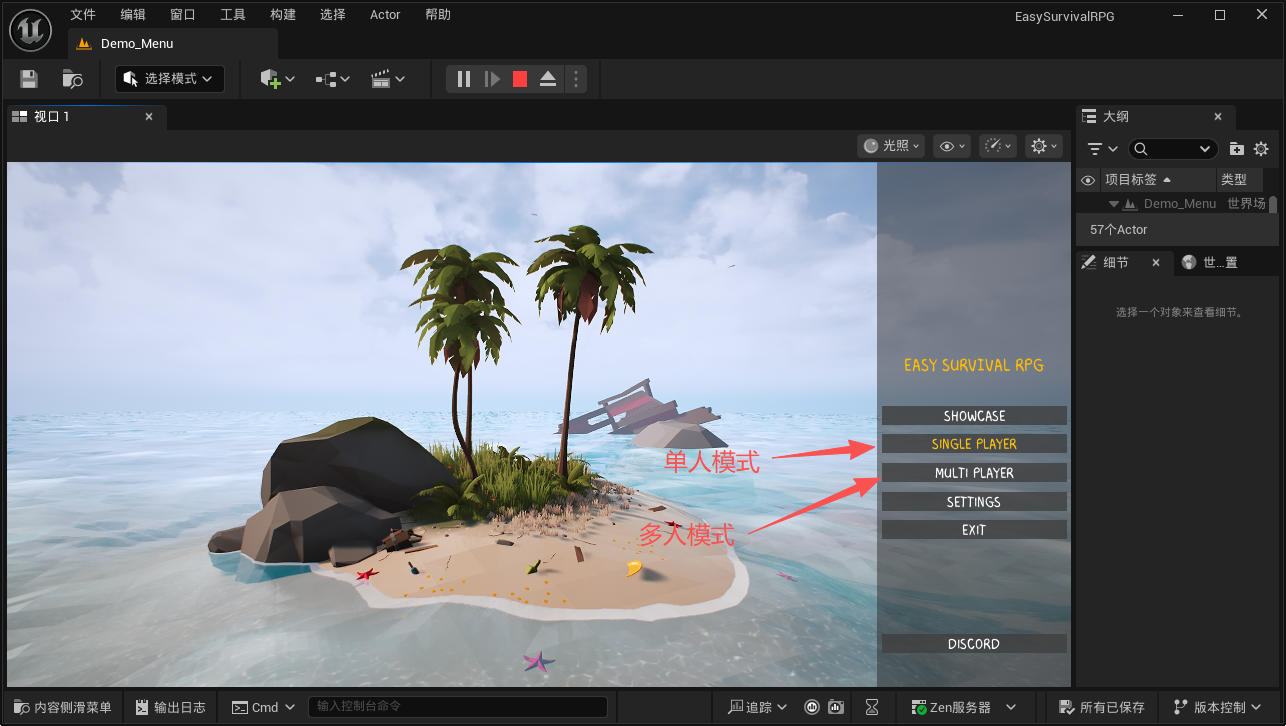Open the 构建 menu

283,15
